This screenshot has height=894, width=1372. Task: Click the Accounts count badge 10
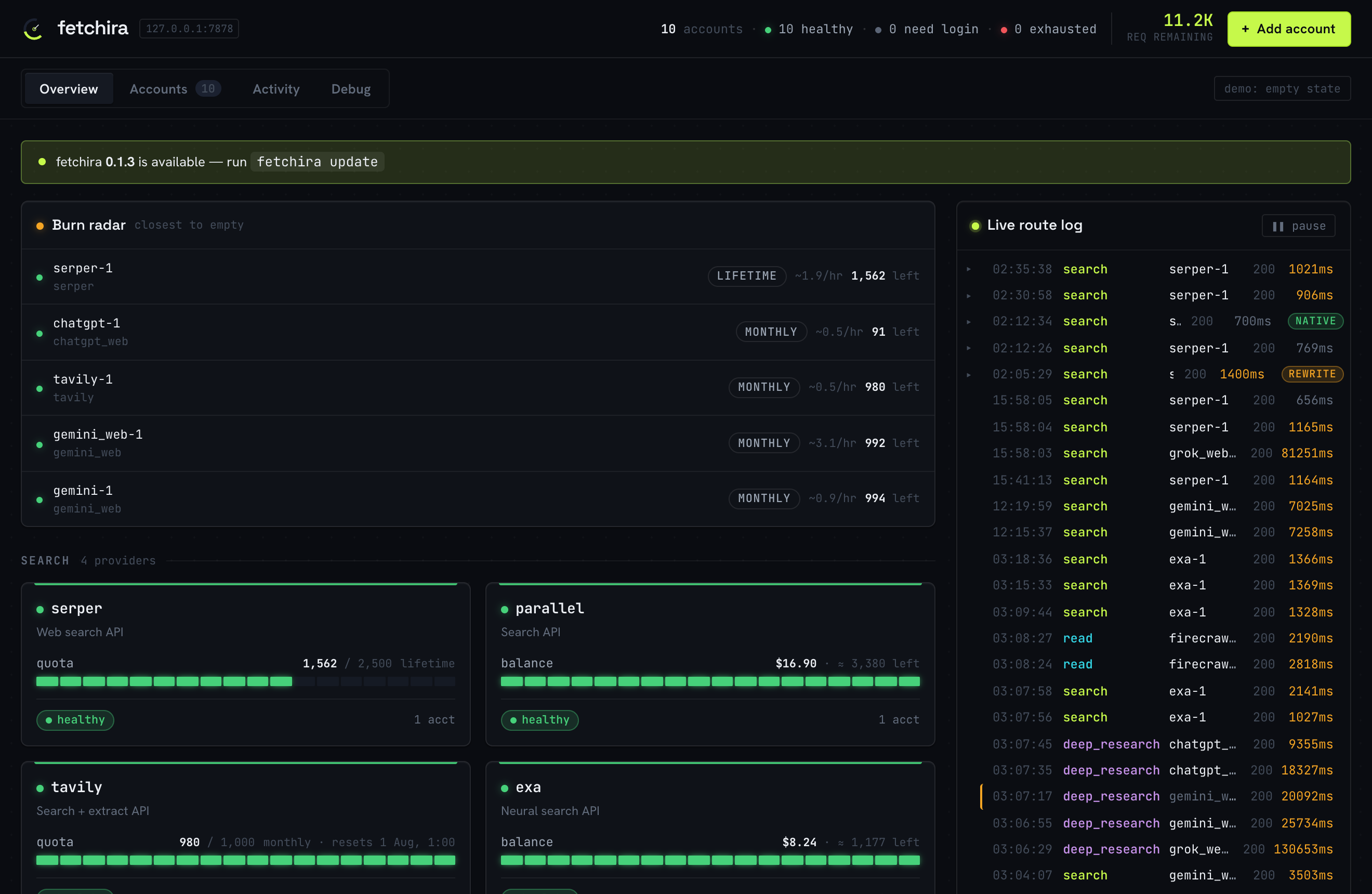208,89
